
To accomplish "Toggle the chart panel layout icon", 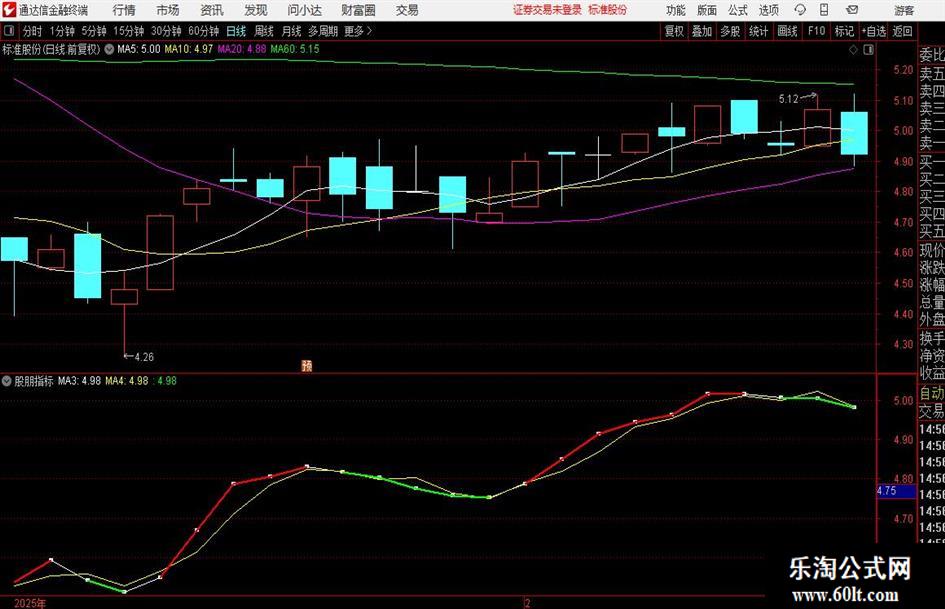I will (x=868, y=50).
